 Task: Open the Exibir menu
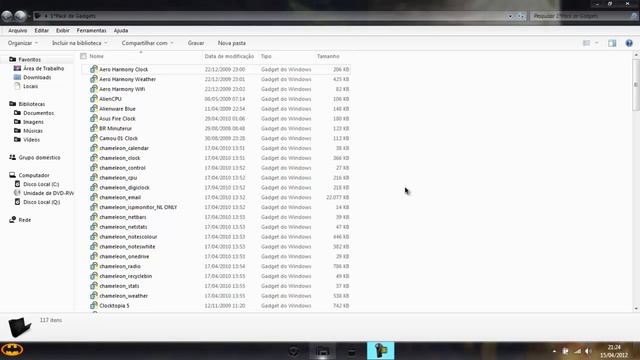pos(62,31)
